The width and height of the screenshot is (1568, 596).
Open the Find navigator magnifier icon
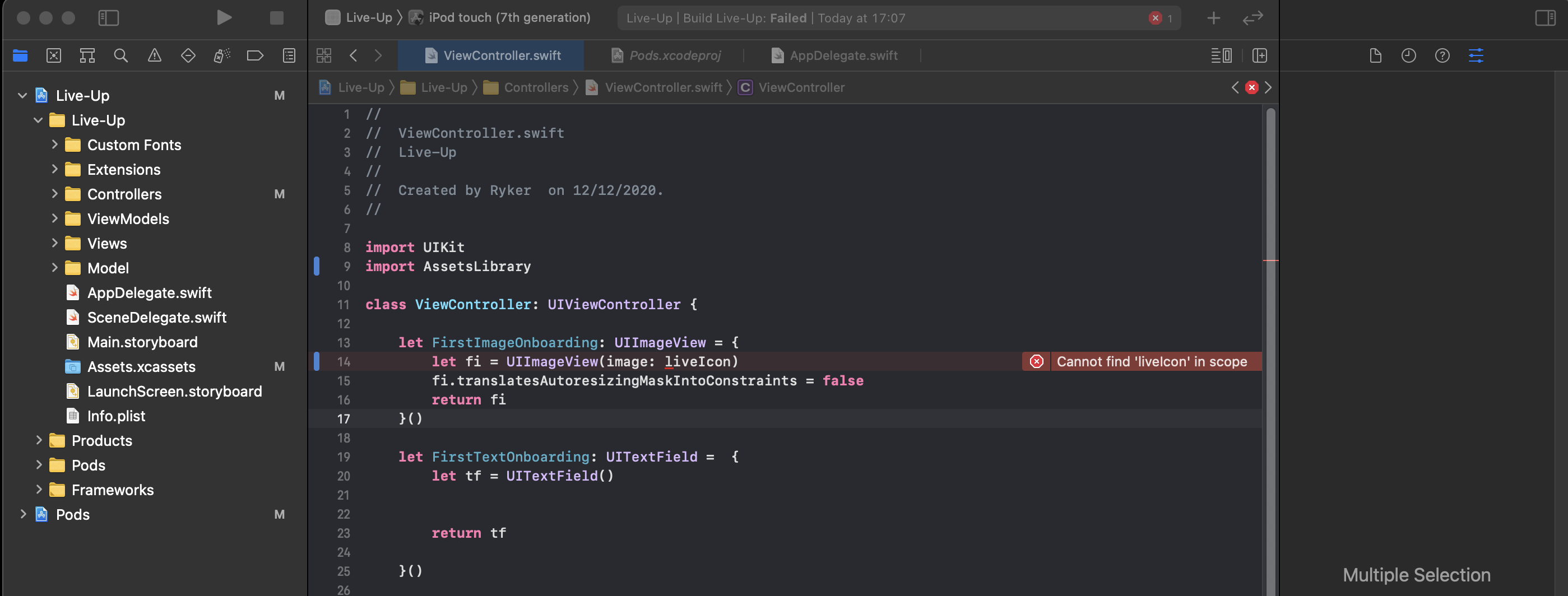pos(120,56)
